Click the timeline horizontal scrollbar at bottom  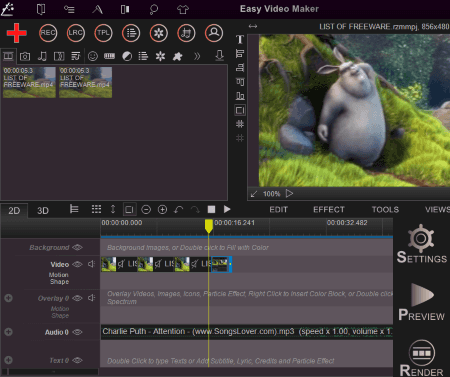tap(53, 371)
